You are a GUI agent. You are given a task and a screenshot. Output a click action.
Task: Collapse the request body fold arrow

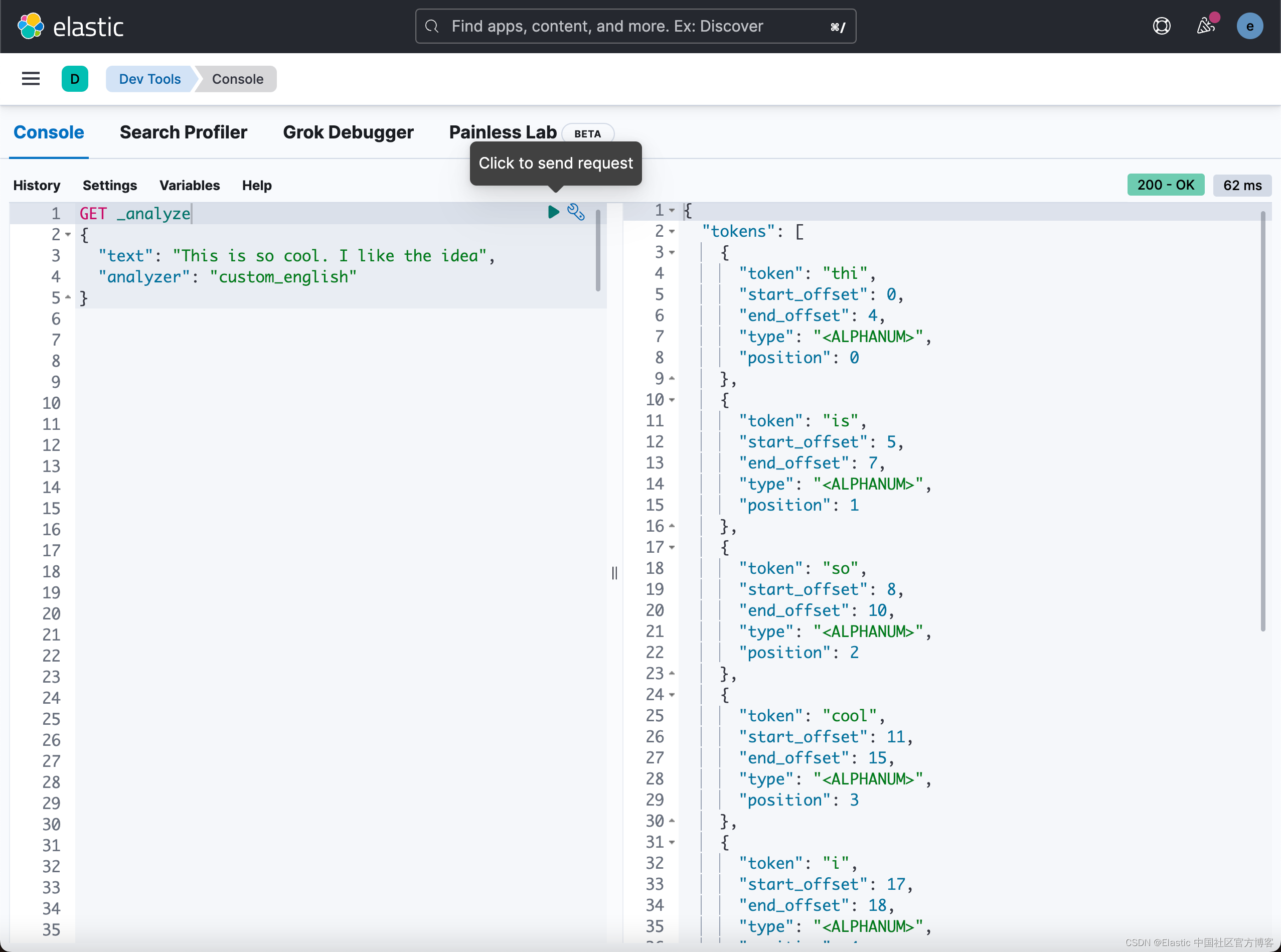(68, 235)
